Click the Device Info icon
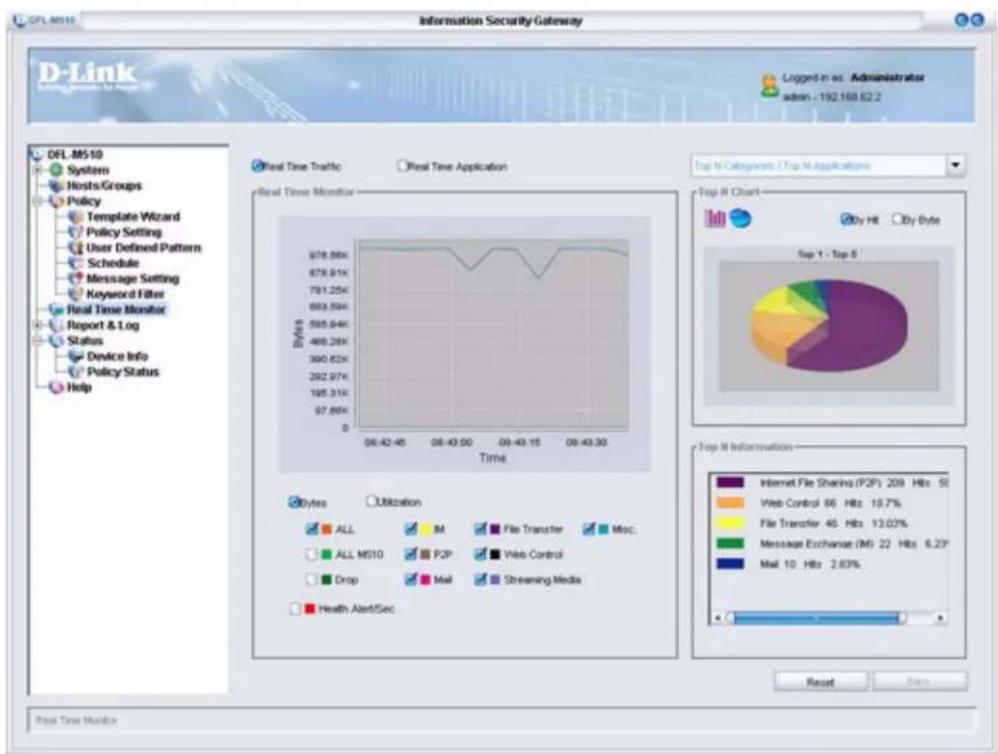 pyautogui.click(x=76, y=356)
